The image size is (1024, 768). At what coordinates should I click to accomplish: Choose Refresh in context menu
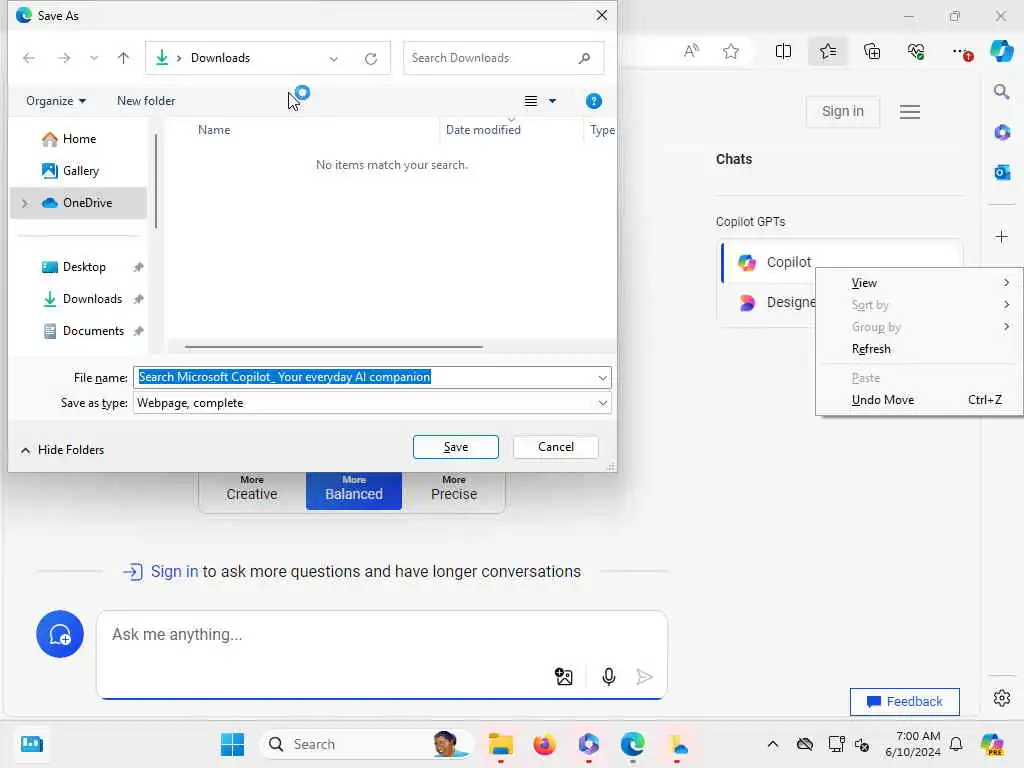(919, 349)
